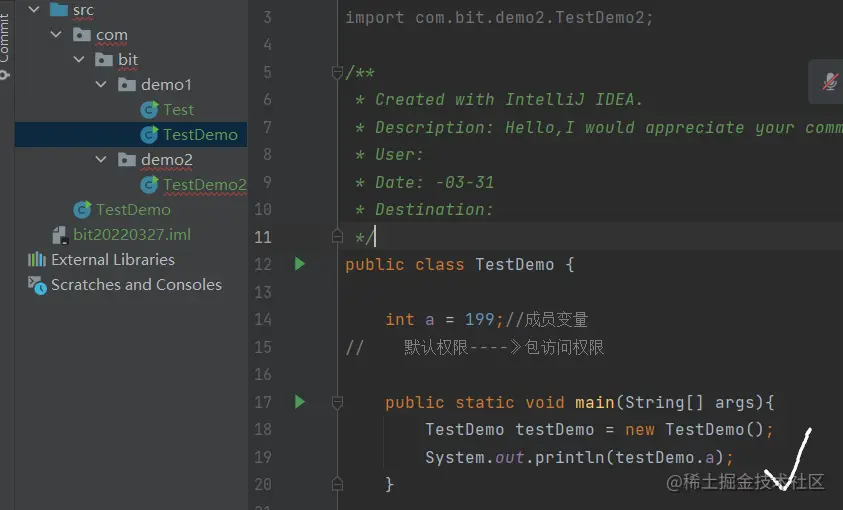This screenshot has width=843, height=510.
Task: Open the Commit tool window tab
Action: (5, 46)
